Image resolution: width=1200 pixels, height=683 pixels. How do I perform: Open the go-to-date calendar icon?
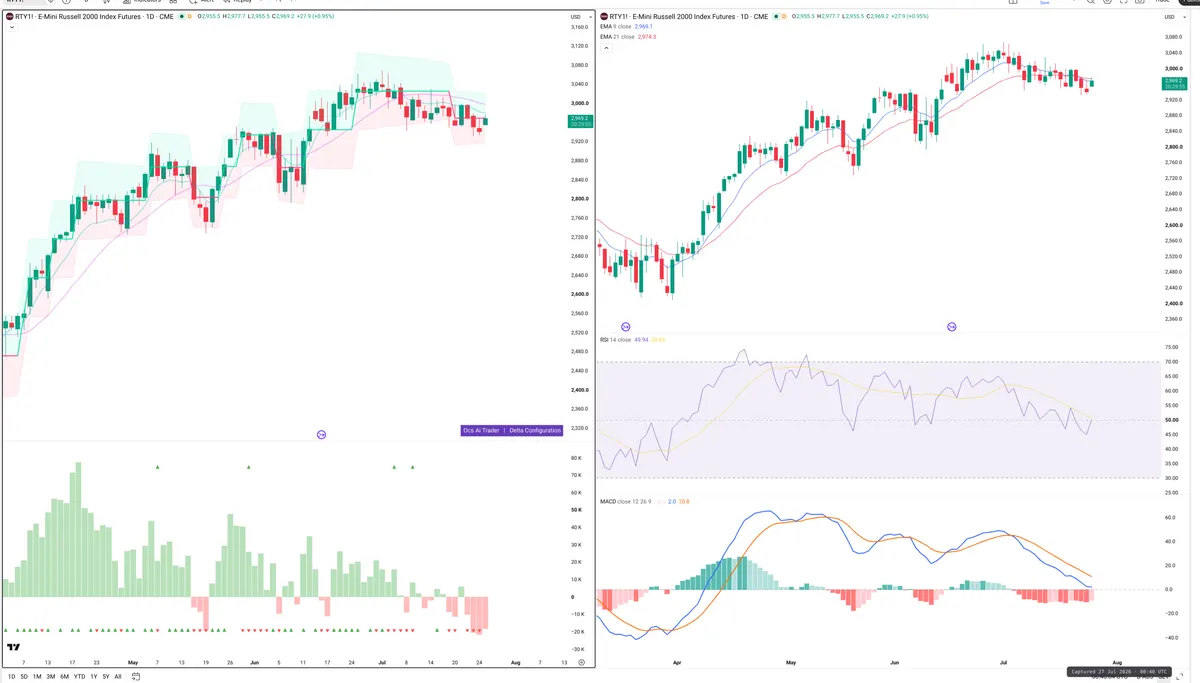[136, 676]
